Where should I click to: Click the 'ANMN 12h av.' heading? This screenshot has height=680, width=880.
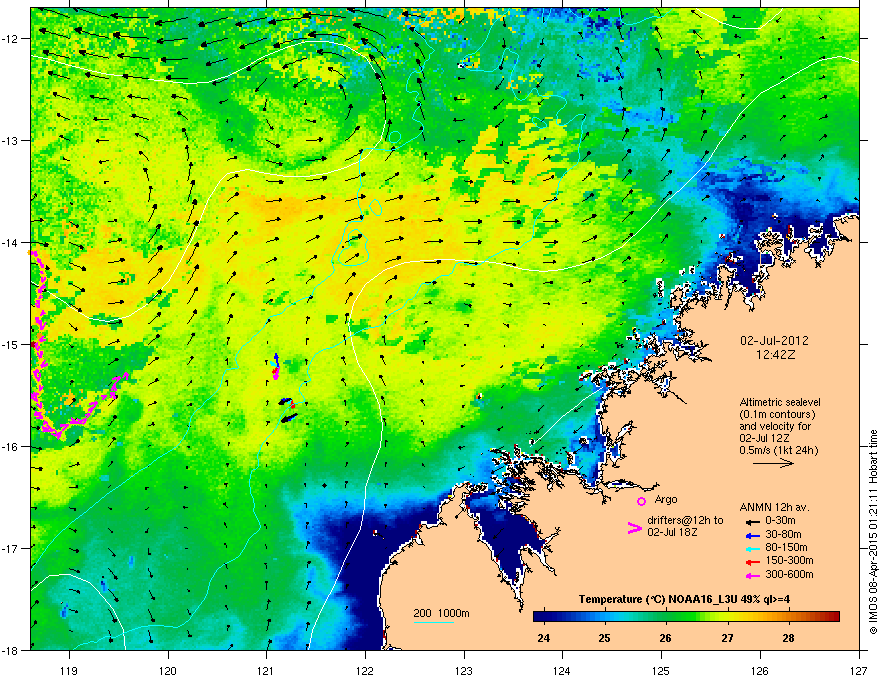[x=774, y=508]
